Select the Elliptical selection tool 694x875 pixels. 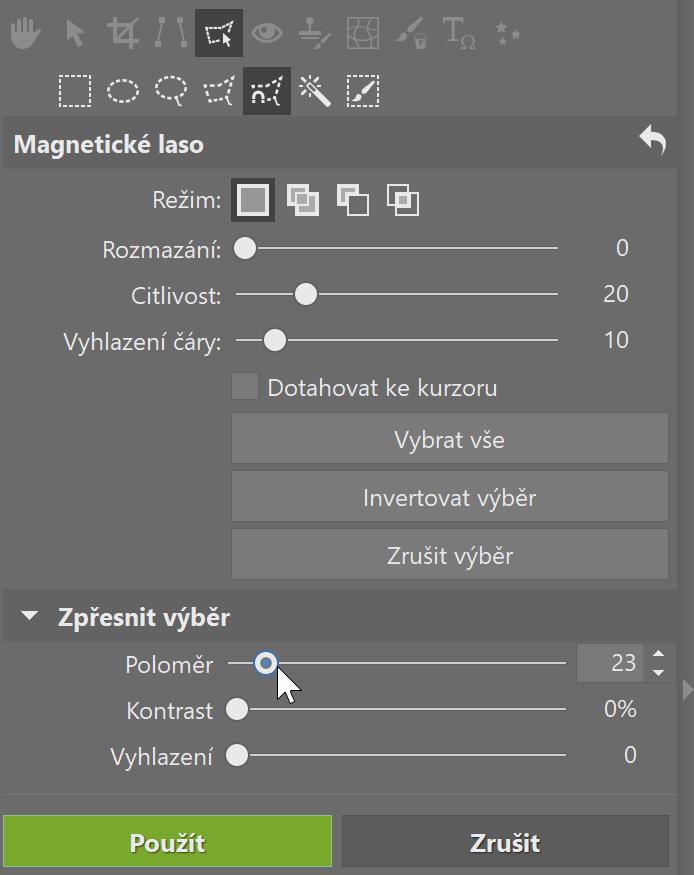pyautogui.click(x=123, y=92)
